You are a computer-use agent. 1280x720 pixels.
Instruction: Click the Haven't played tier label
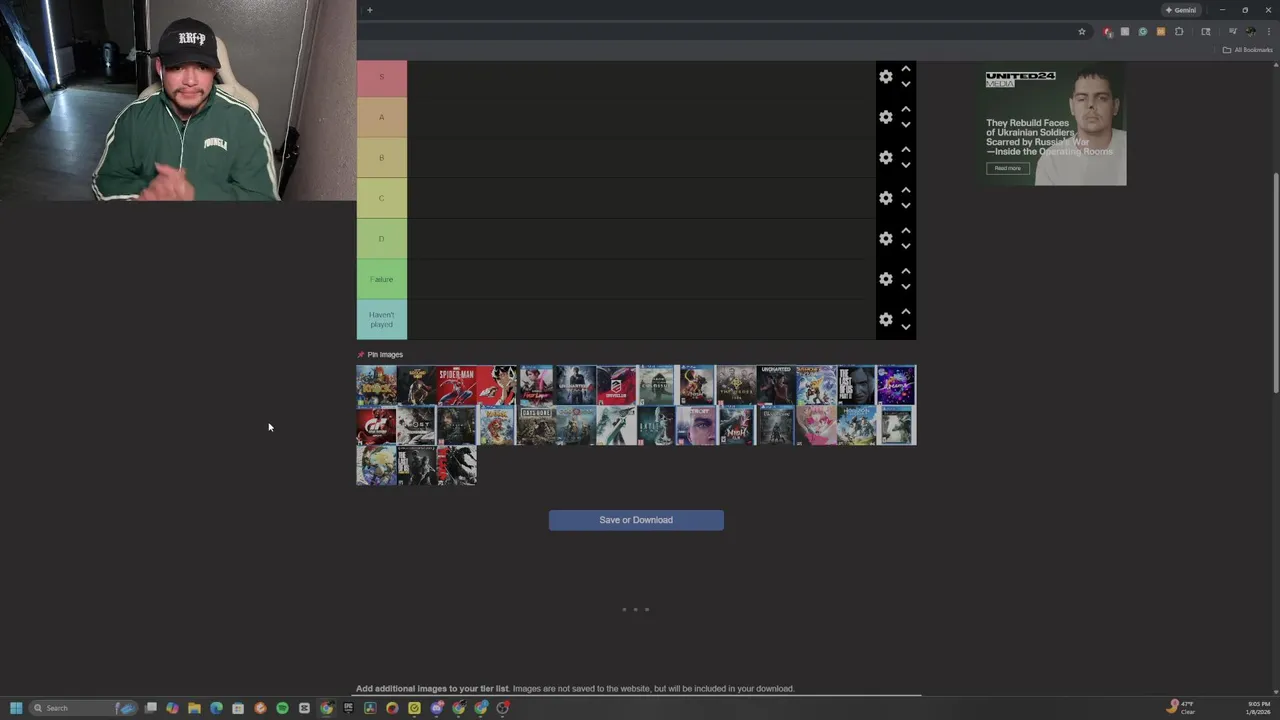click(x=381, y=319)
